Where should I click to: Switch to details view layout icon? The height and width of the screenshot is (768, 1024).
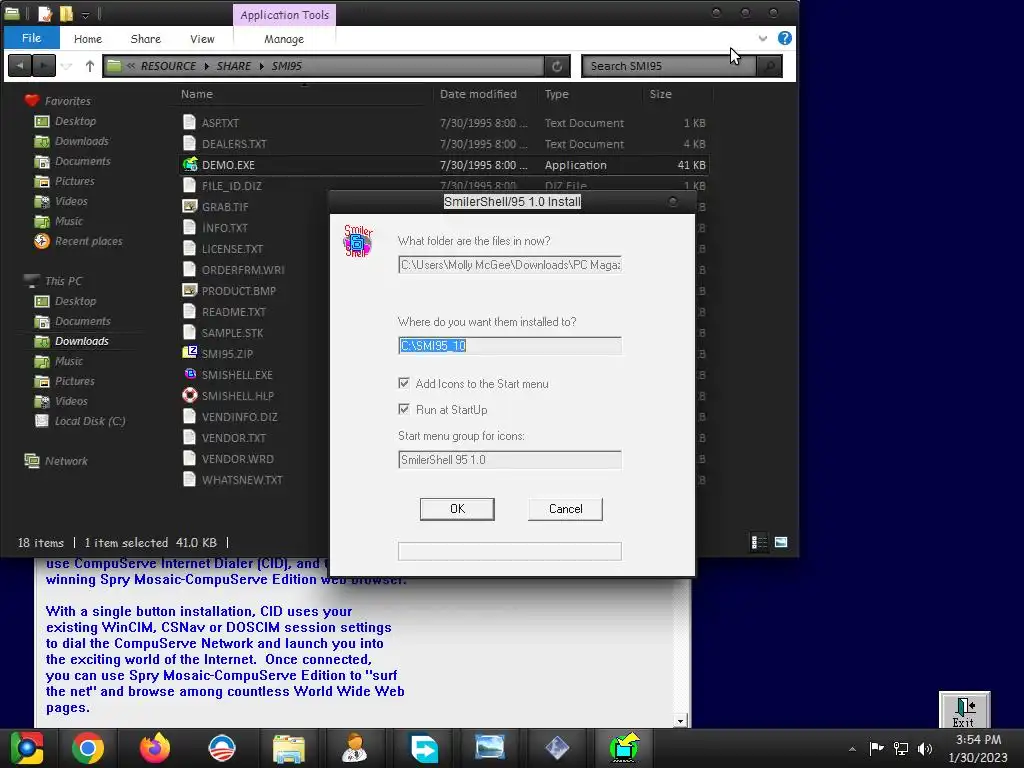[759, 542]
